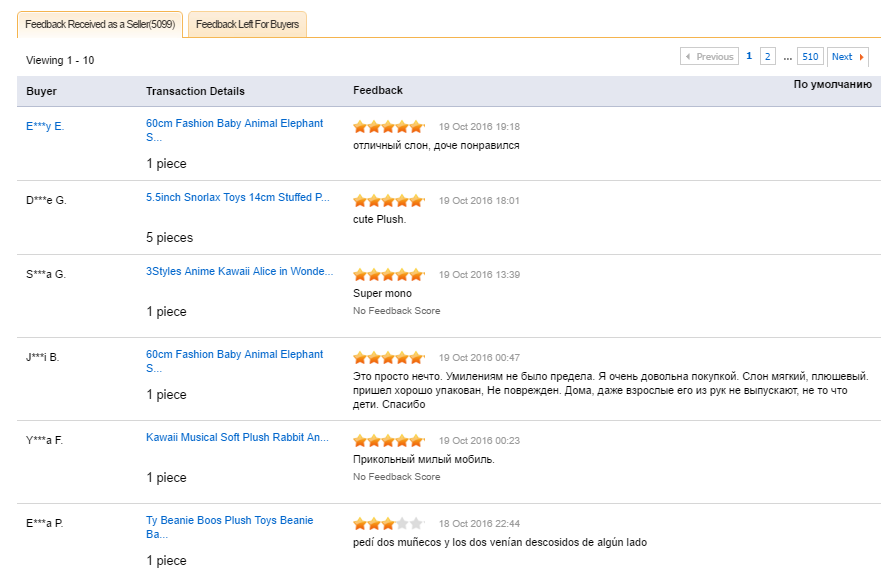The width and height of the screenshot is (884, 568).
Task: Open buyer E***y E. profile link
Action: 45,126
